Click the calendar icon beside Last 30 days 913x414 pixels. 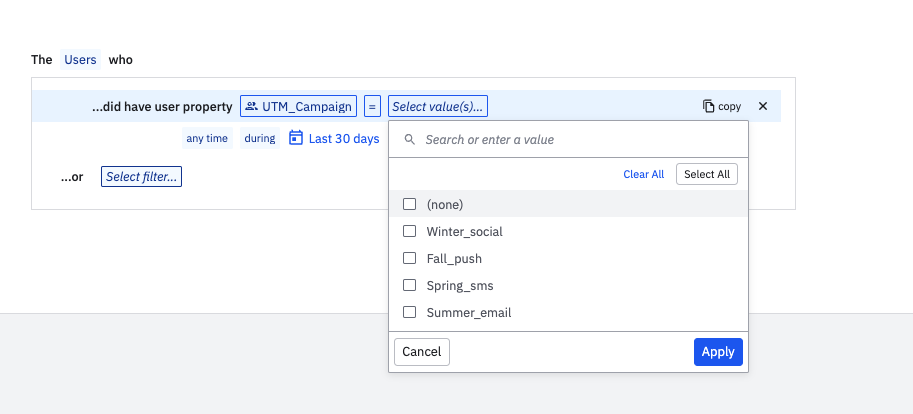(296, 138)
